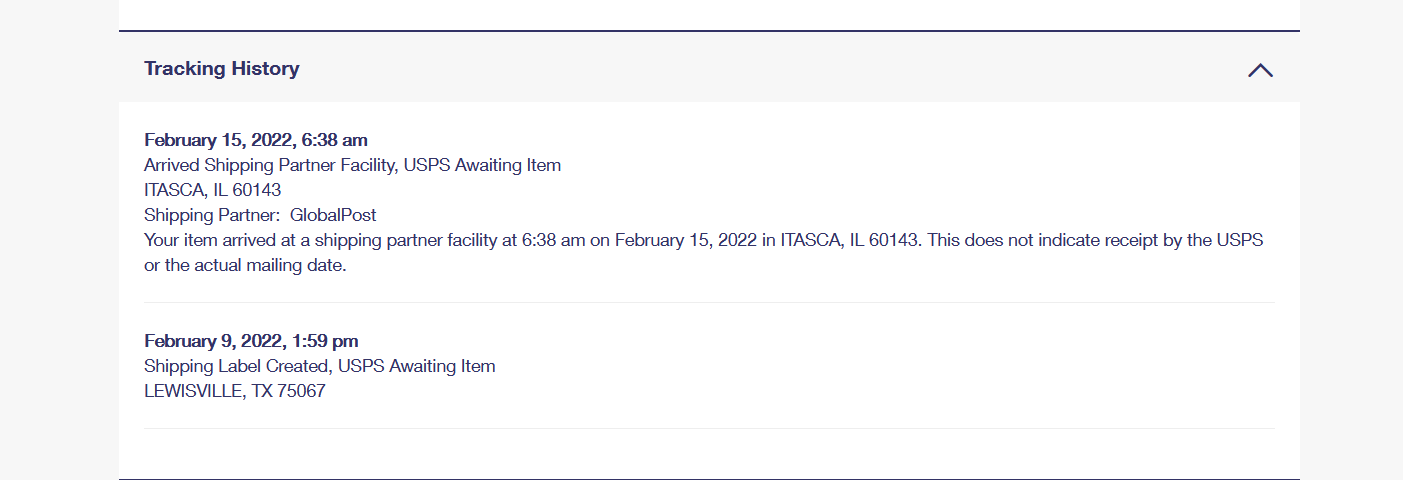Click the text 'or the actual mailing date'
This screenshot has height=480, width=1403.
coord(245,266)
